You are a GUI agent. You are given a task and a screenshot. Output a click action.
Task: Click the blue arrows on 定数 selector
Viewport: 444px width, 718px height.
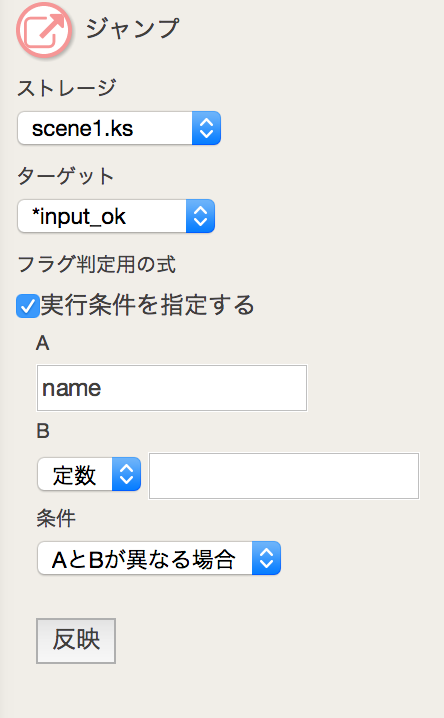[126, 474]
